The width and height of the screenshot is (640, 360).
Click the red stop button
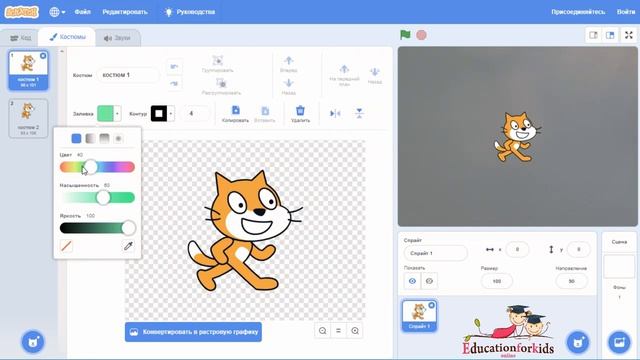pos(421,35)
